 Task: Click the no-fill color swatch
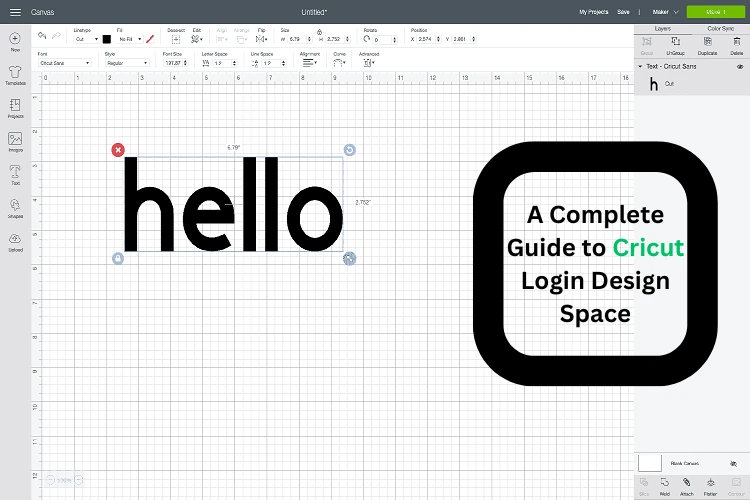tap(150, 39)
